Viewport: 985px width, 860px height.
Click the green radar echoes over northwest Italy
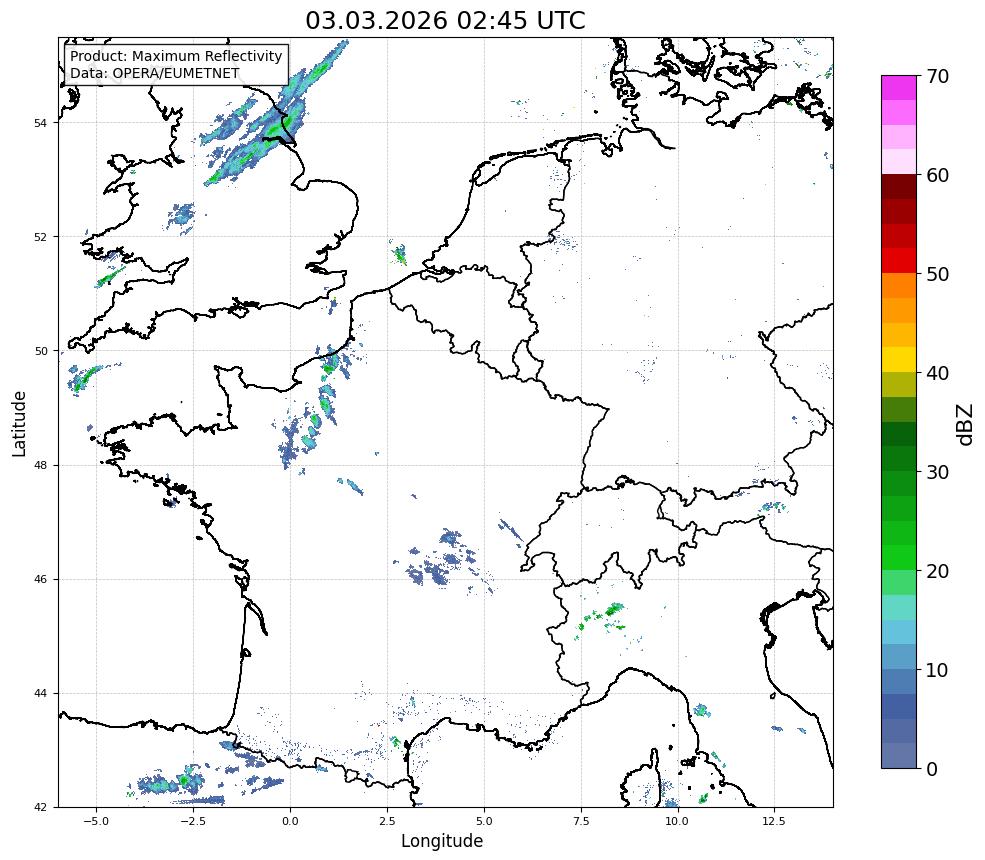(603, 616)
